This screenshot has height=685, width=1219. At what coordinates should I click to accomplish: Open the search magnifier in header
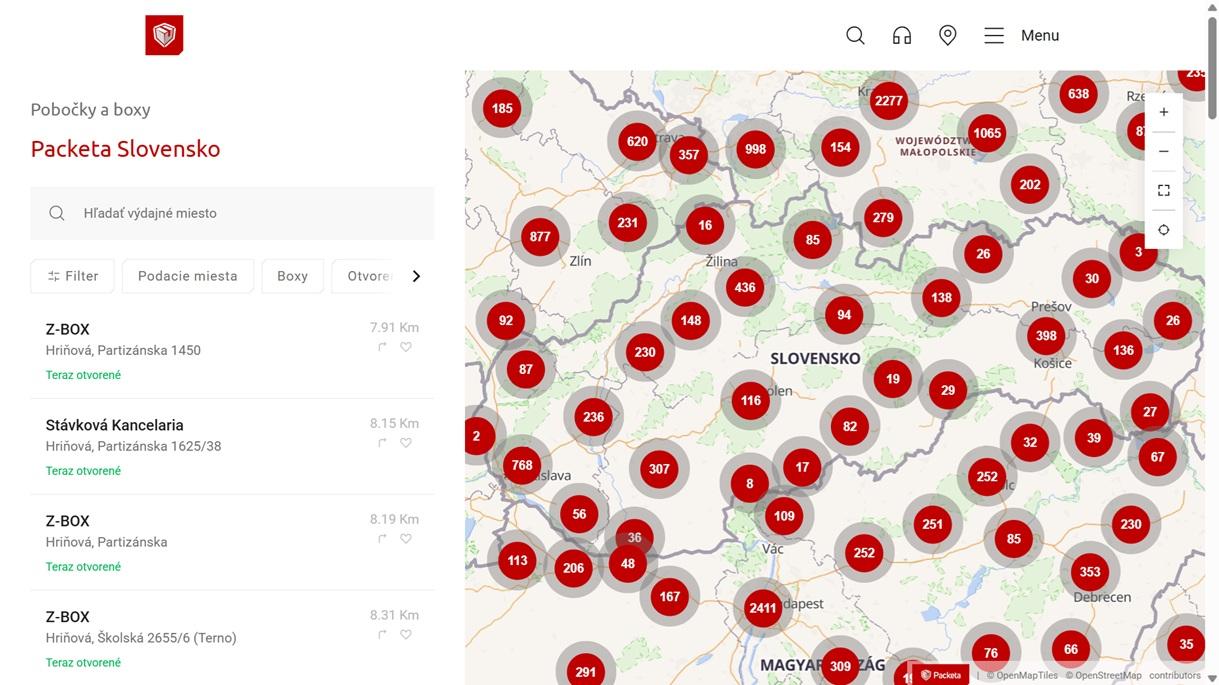[x=855, y=35]
